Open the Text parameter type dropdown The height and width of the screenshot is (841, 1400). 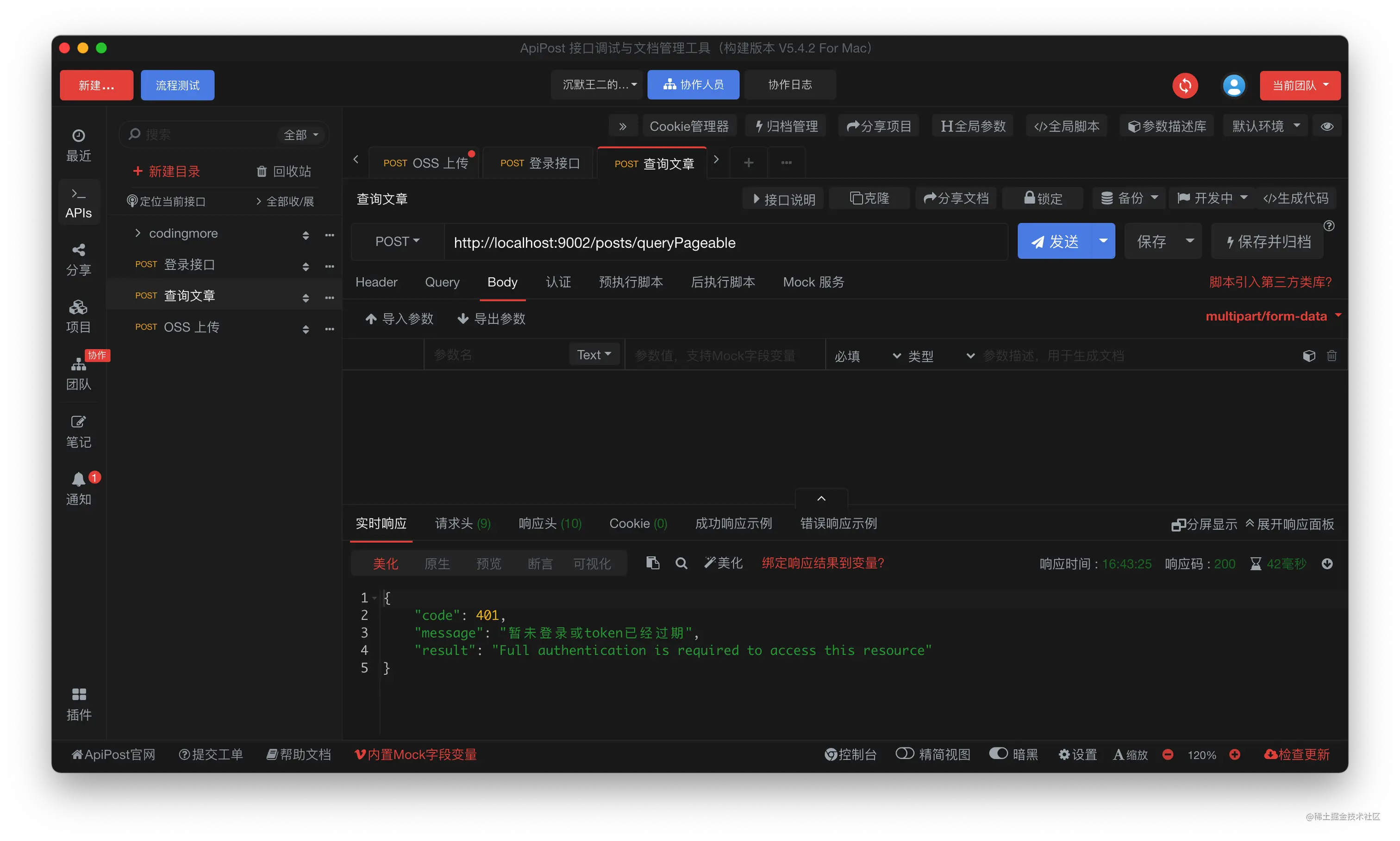coord(593,354)
